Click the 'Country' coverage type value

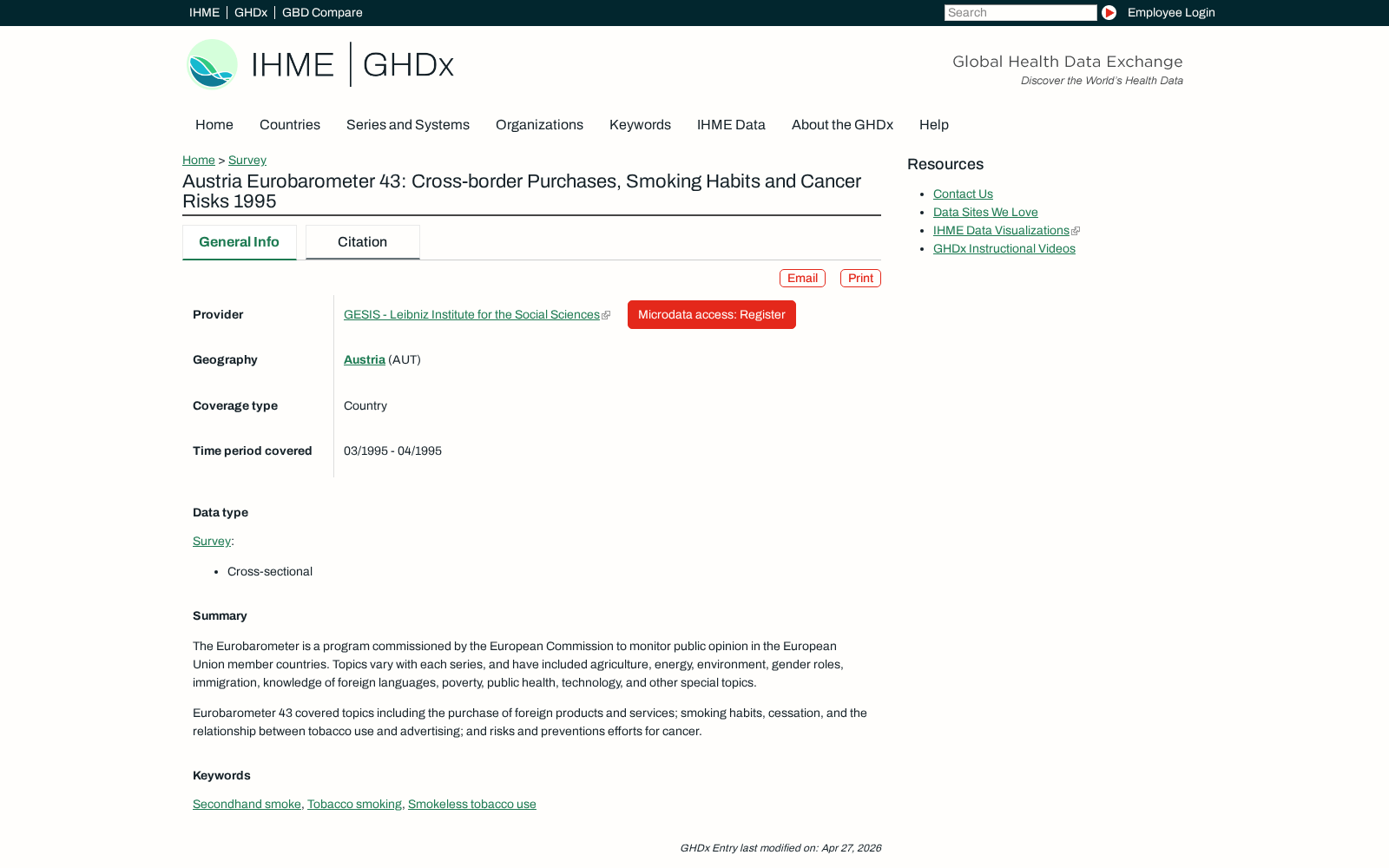pos(365,405)
